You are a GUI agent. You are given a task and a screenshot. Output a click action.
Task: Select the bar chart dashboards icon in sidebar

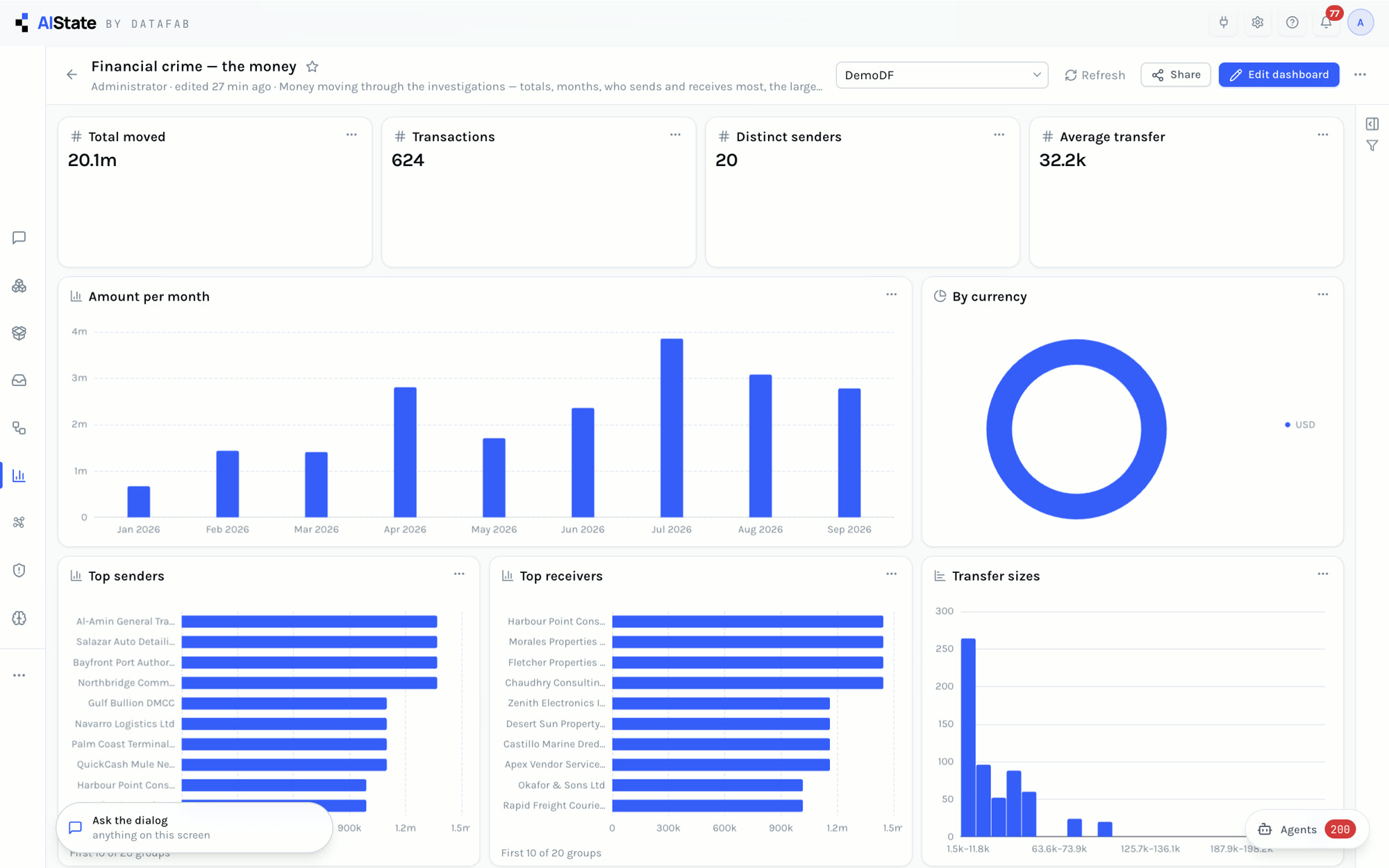tap(19, 476)
